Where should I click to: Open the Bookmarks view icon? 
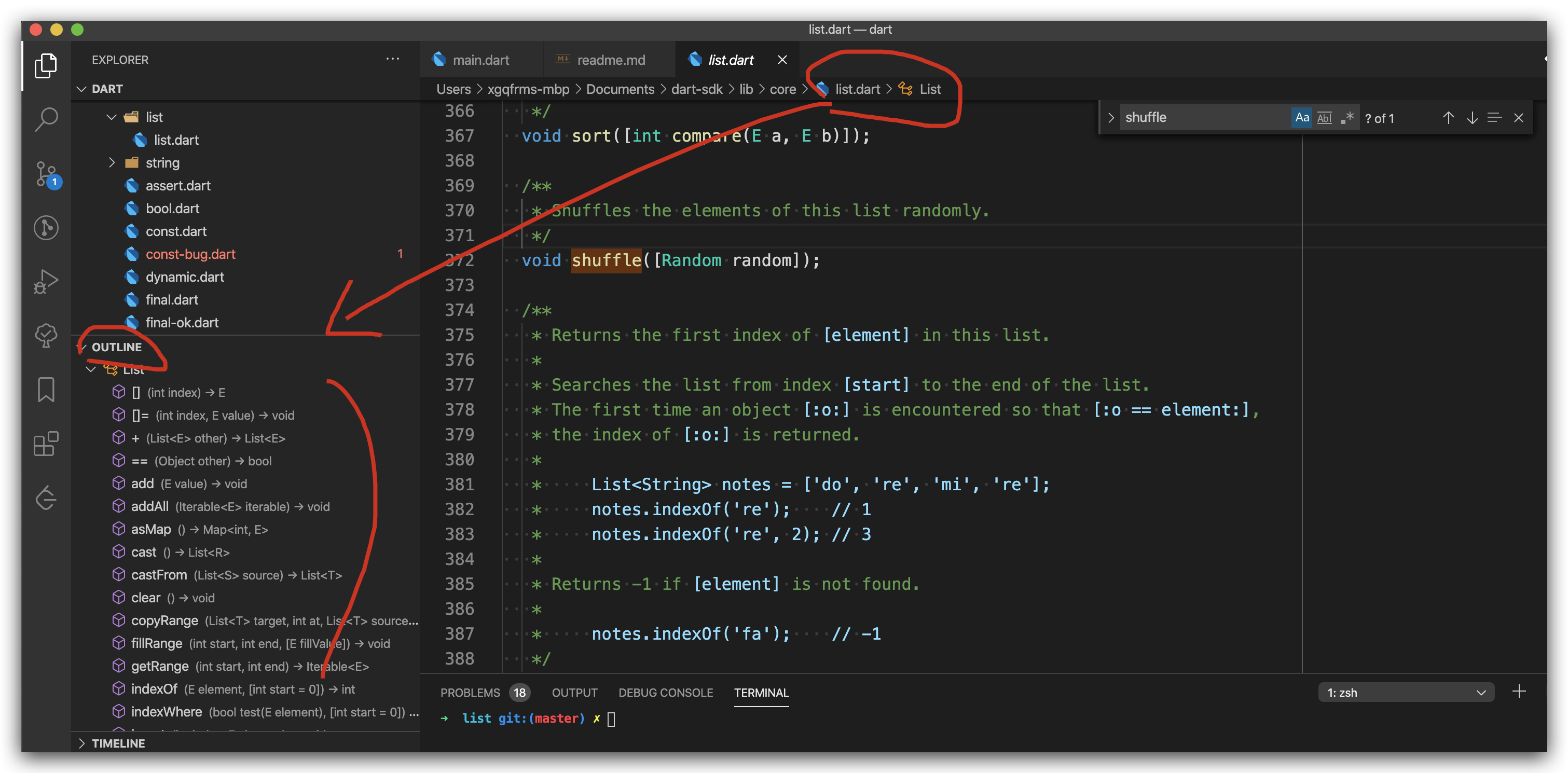click(x=46, y=390)
